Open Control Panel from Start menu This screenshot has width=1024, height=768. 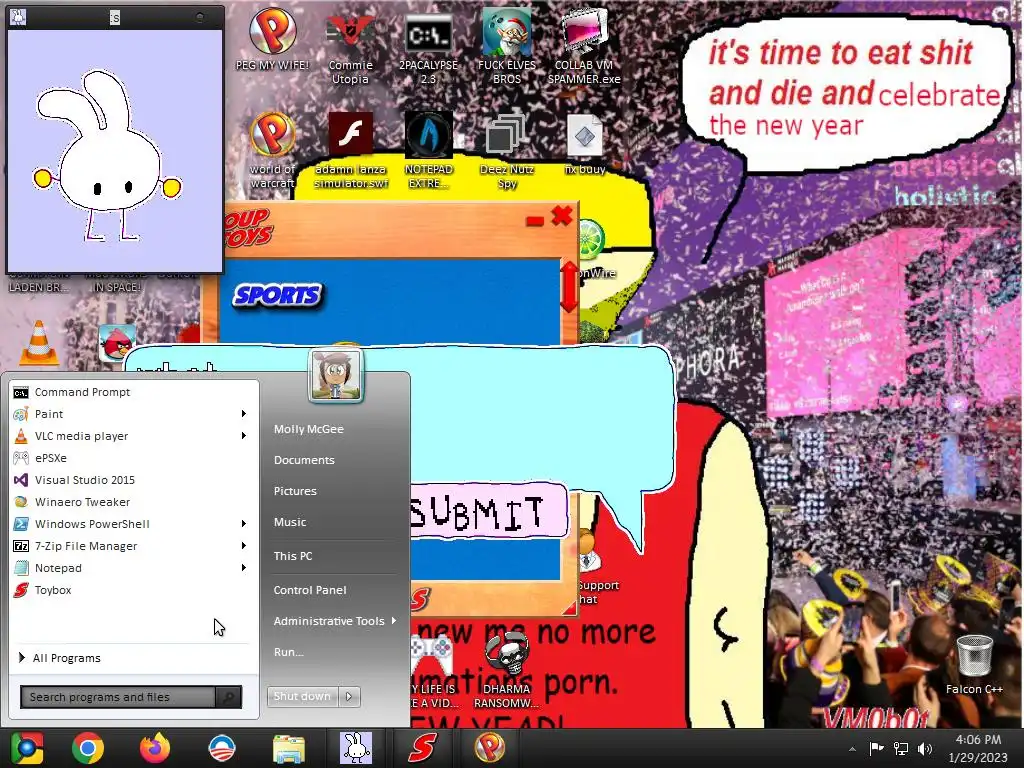tap(310, 590)
